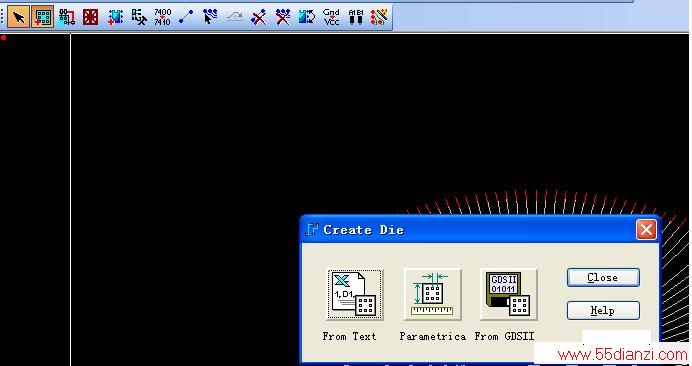Click the add component plus icon
This screenshot has height=366, width=692.
(115, 17)
